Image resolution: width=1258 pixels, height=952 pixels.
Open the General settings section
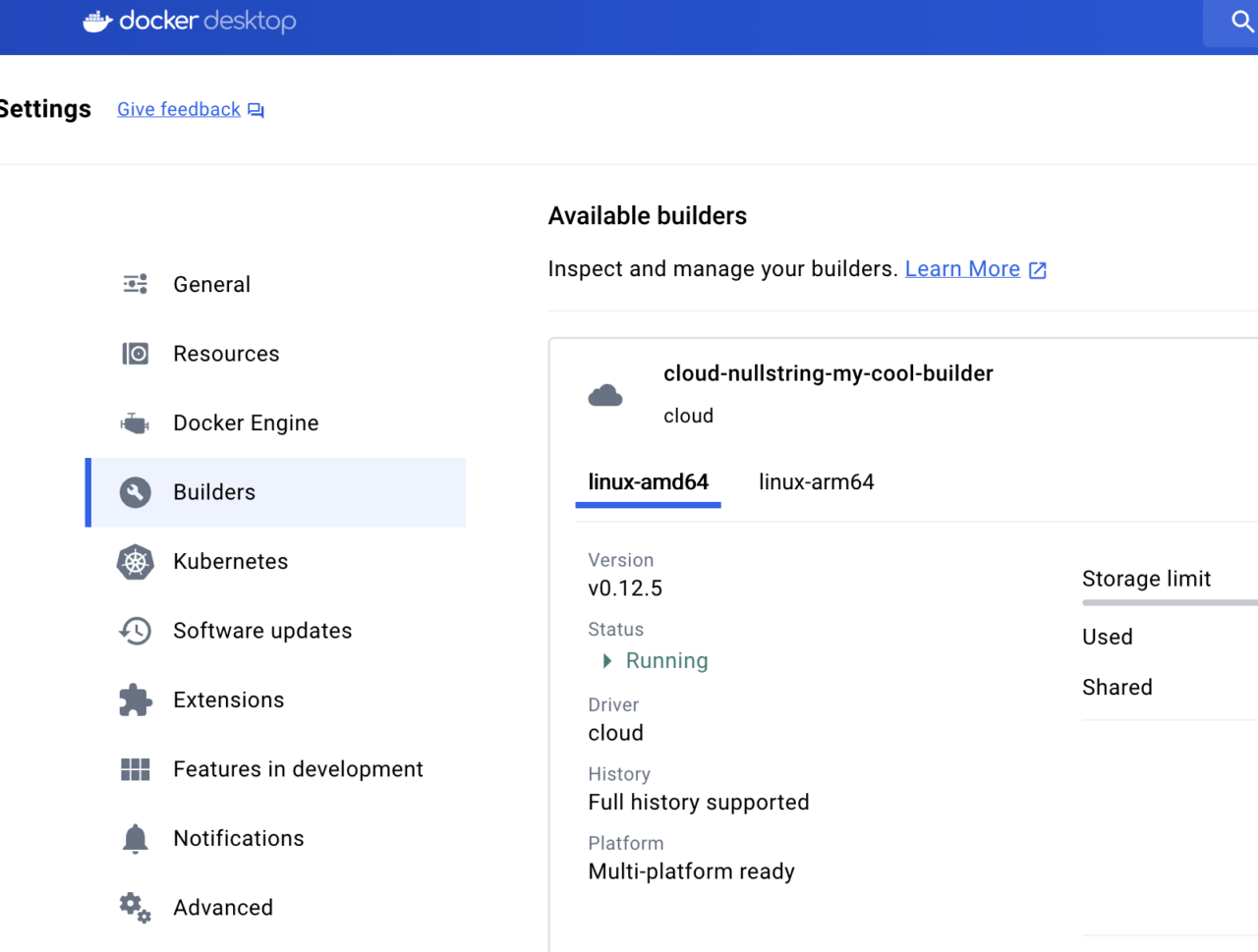211,284
